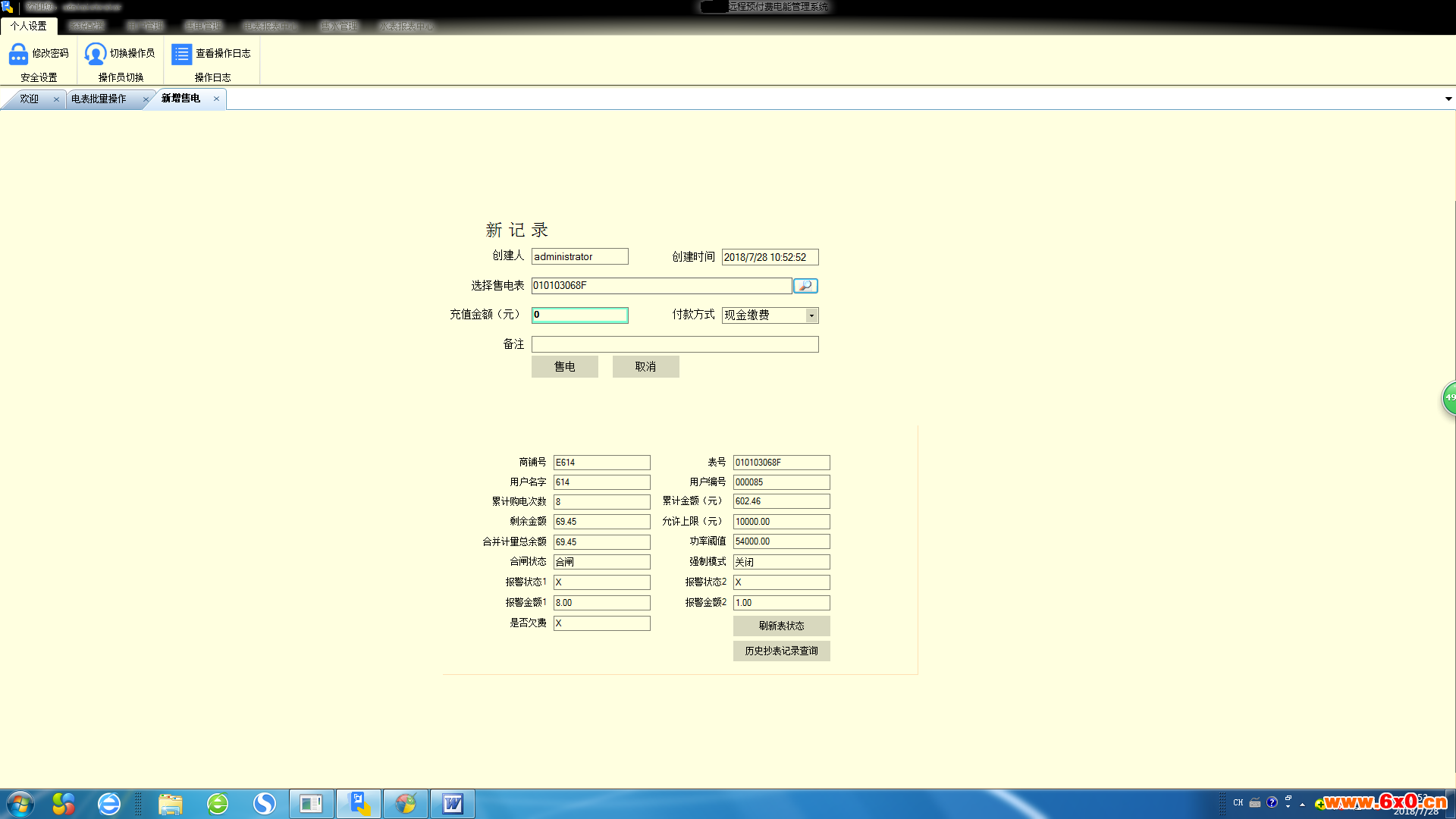Click the soft keyboard tray icon
The width and height of the screenshot is (1456, 819).
click(1255, 802)
